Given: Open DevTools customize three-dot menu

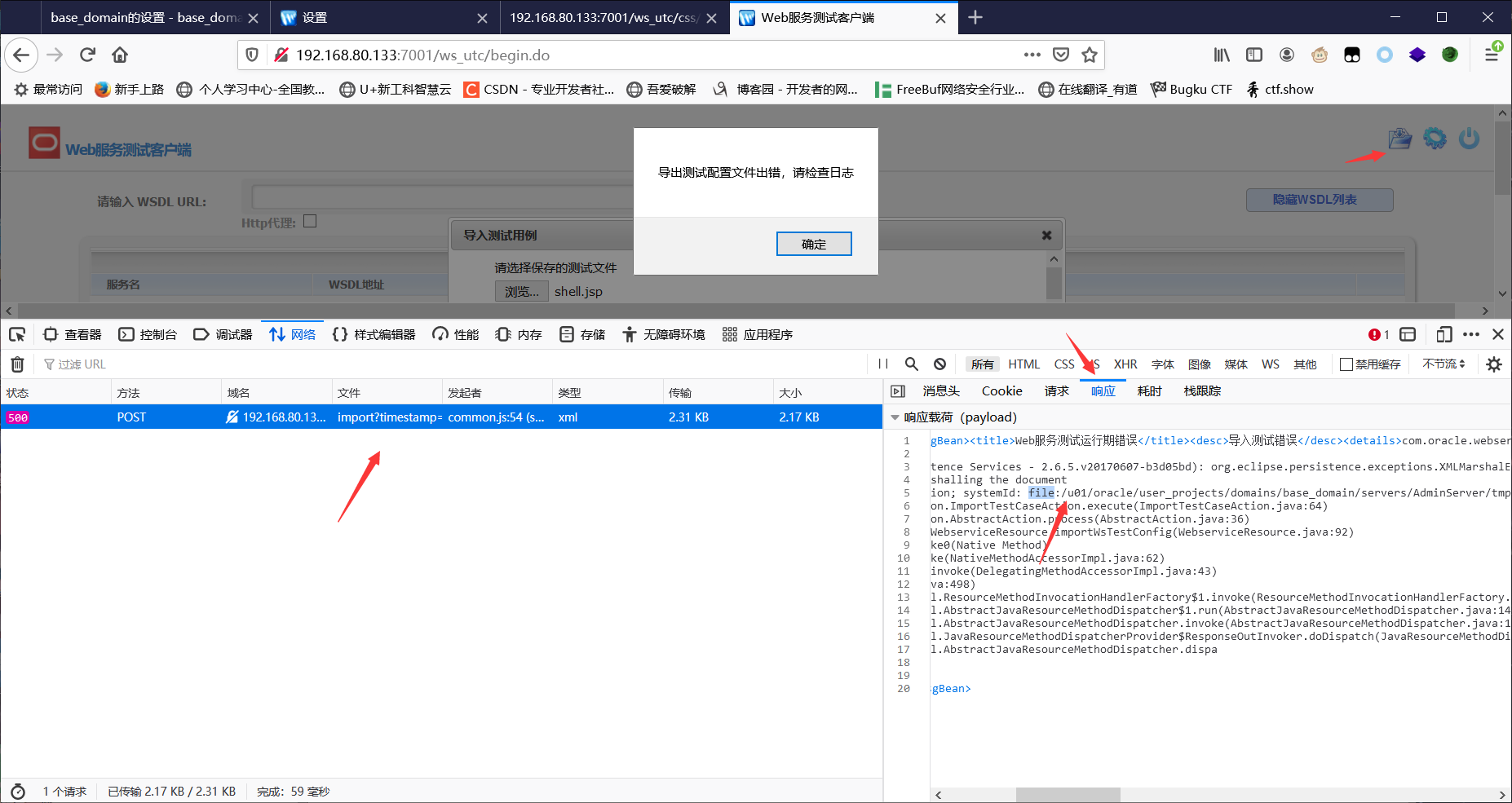Looking at the screenshot, I should pos(1471,334).
